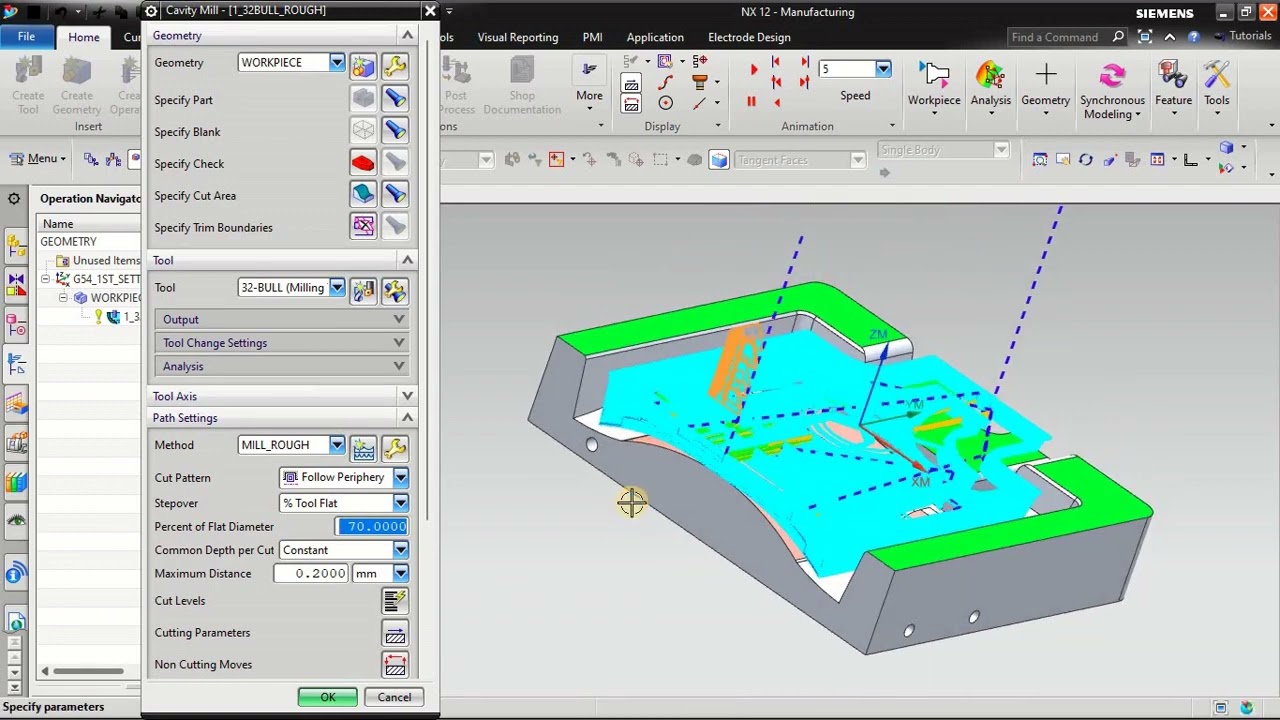Viewport: 1280px width, 720px height.
Task: Open Specify Cut Area selection icon
Action: 363,195
